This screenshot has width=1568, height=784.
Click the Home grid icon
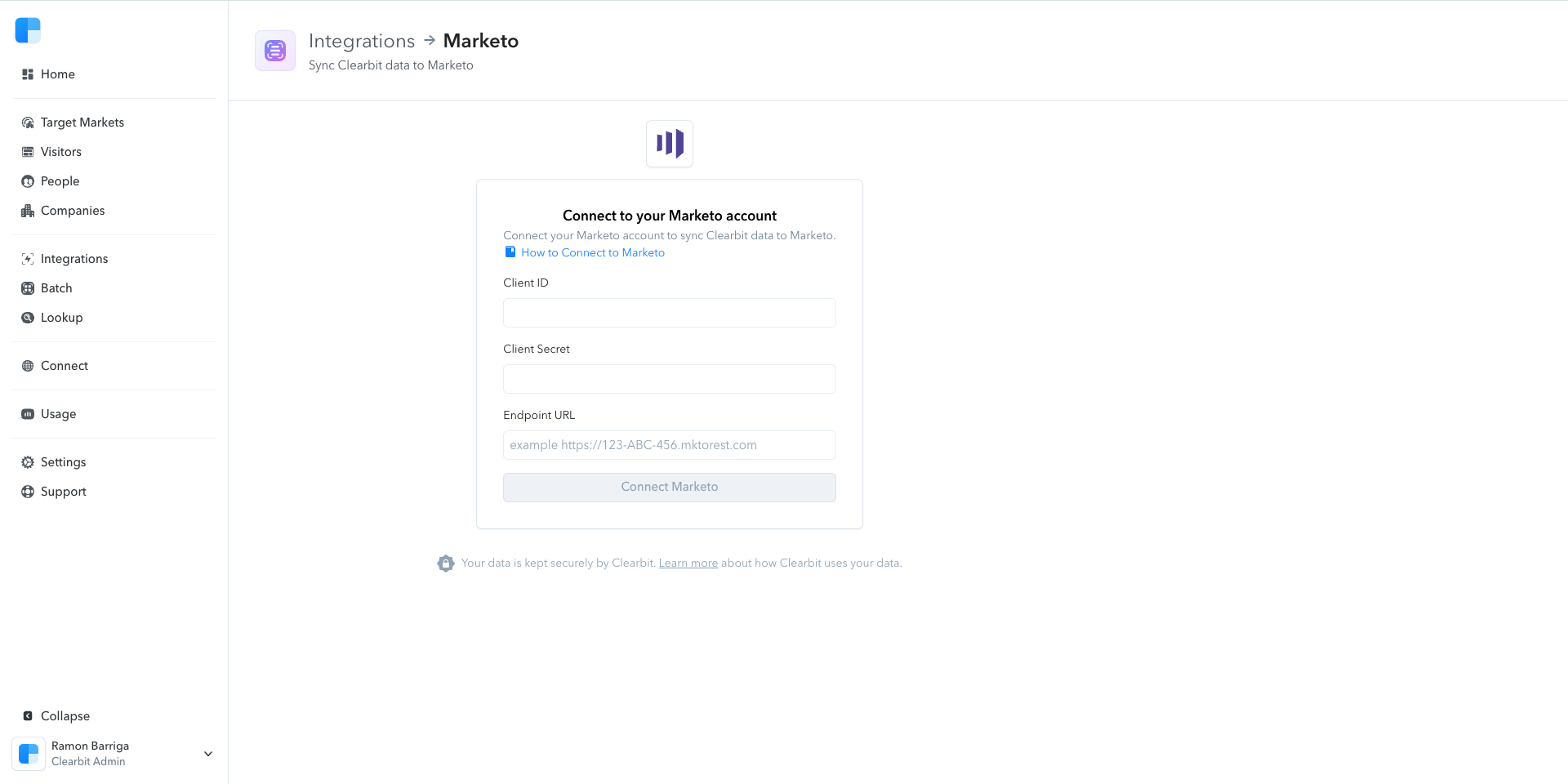28,74
